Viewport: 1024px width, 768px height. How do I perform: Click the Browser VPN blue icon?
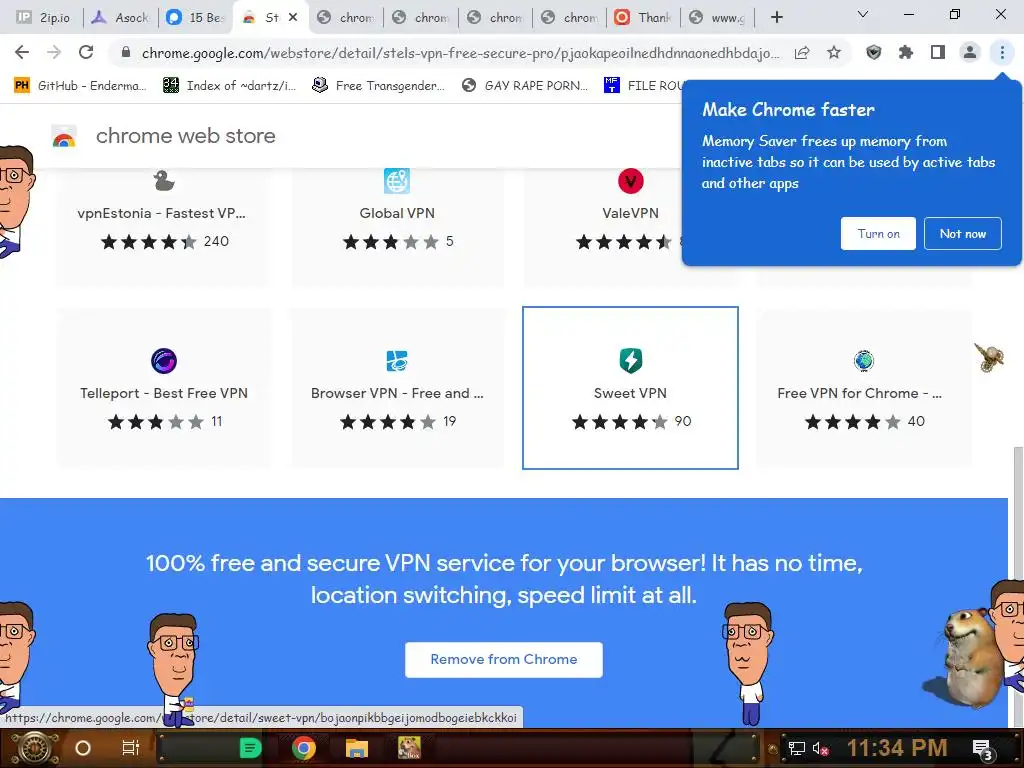pos(397,360)
